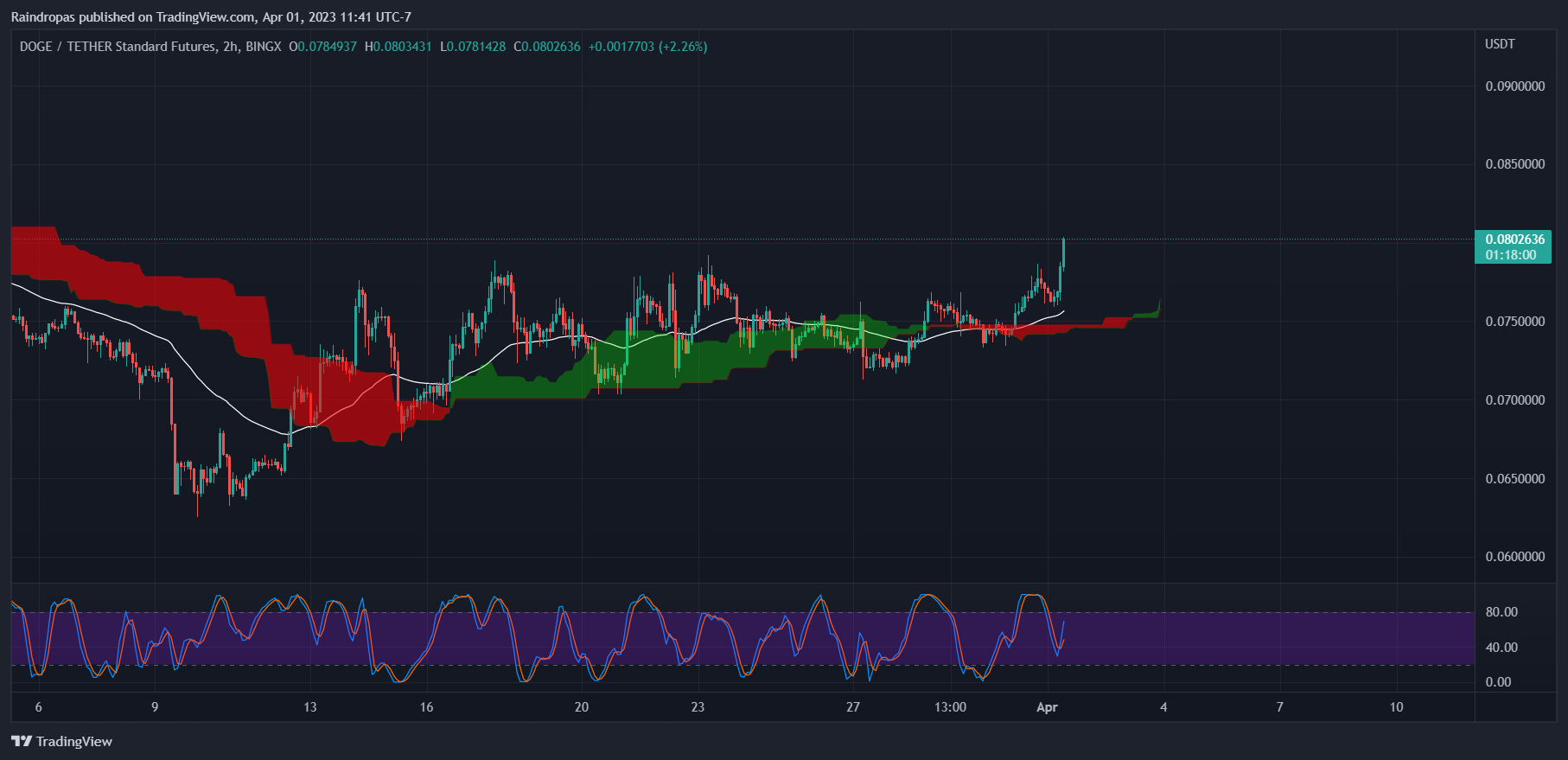This screenshot has width=1568, height=760.
Task: Click the USDT currency label
Action: 1500,44
